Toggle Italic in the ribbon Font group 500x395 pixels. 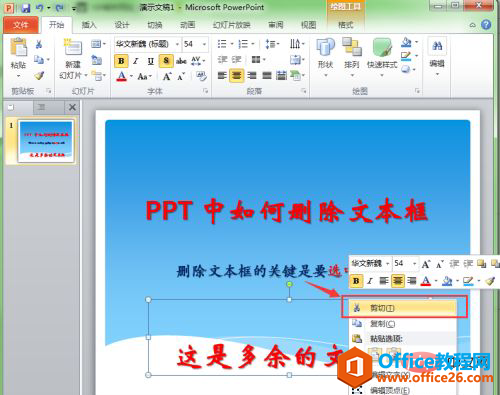pos(136,61)
